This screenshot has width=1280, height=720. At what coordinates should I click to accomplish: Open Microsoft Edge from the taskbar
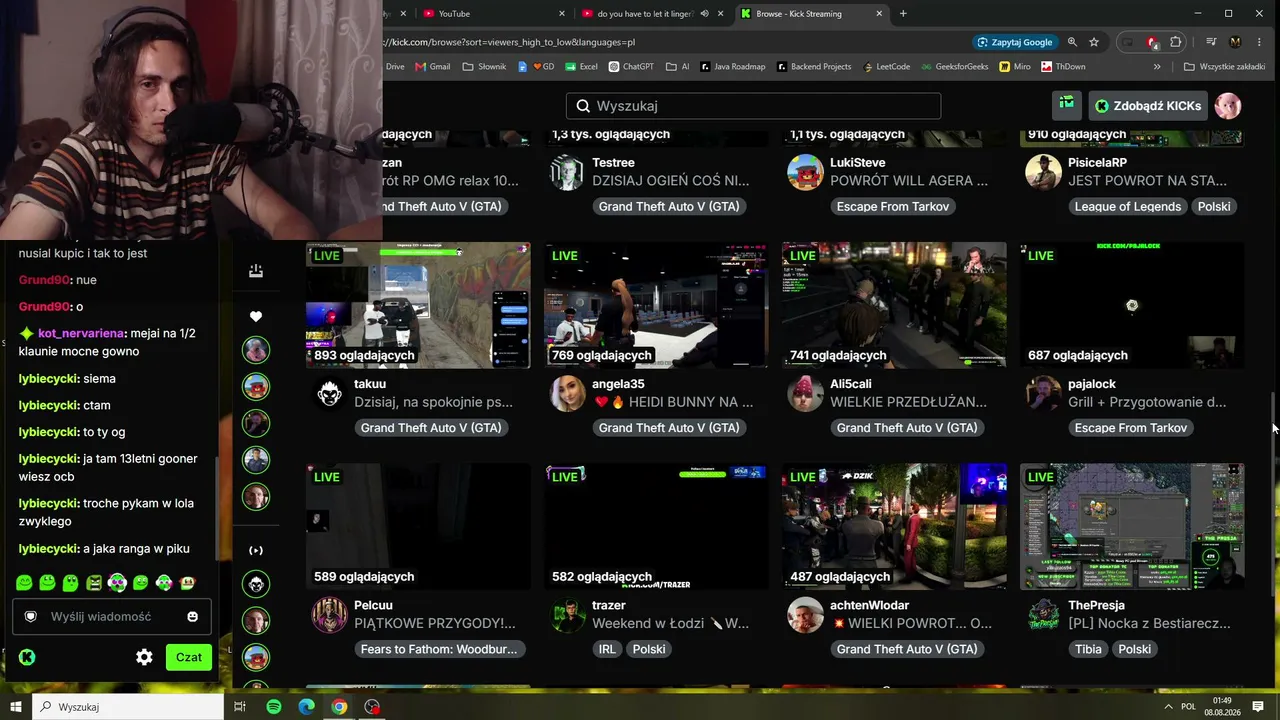pyautogui.click(x=306, y=707)
